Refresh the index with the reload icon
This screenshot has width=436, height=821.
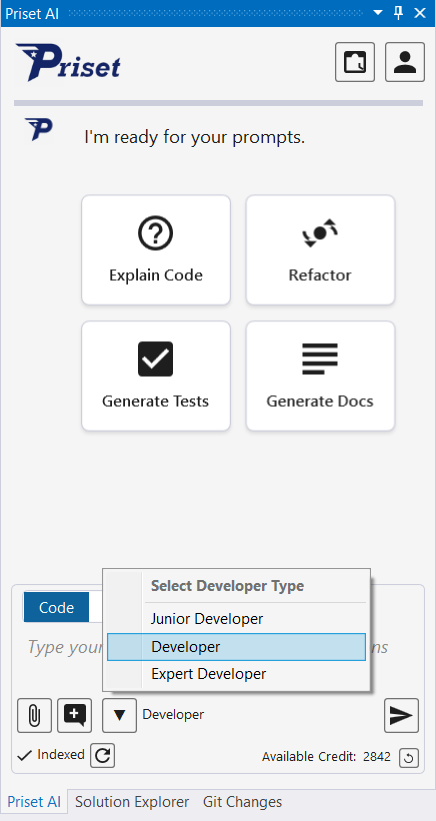pyautogui.click(x=103, y=756)
